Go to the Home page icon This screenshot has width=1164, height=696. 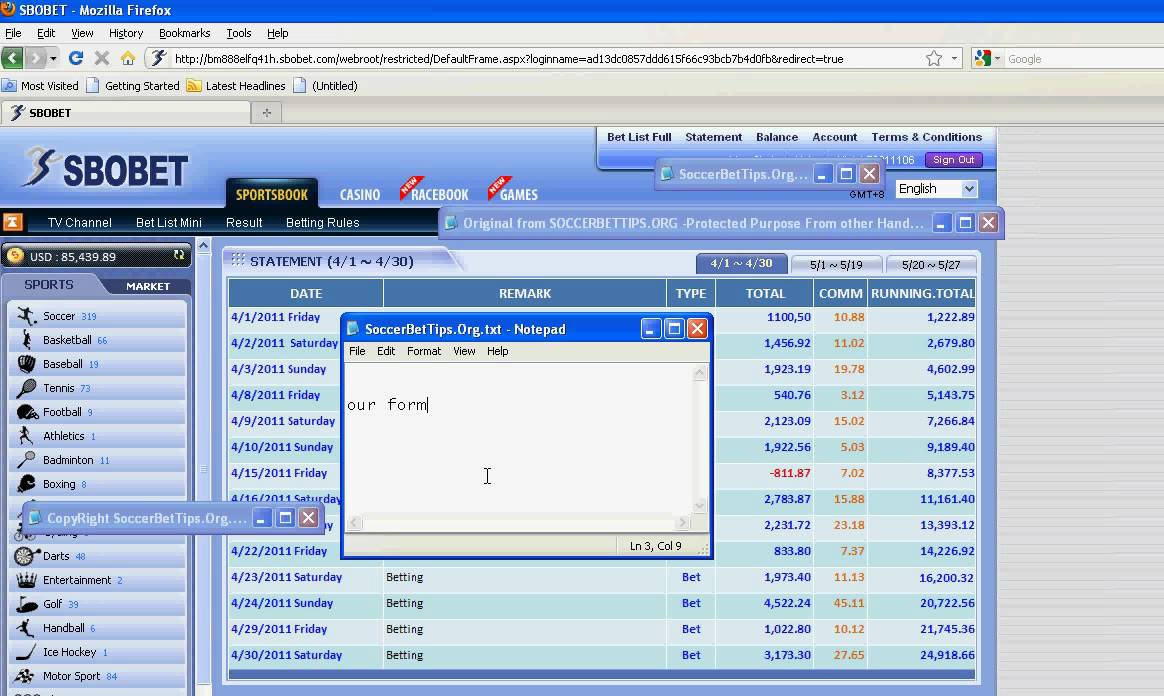coord(128,58)
